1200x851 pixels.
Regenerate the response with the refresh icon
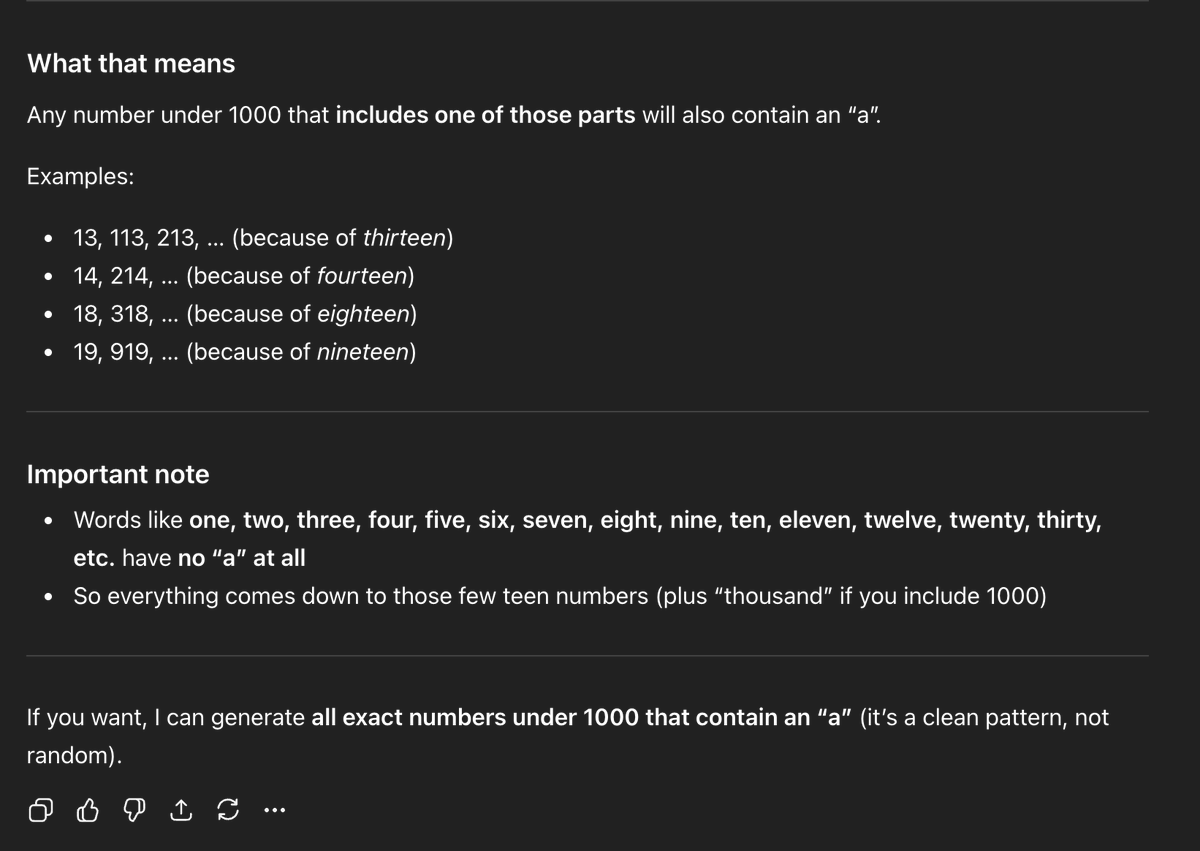(228, 811)
